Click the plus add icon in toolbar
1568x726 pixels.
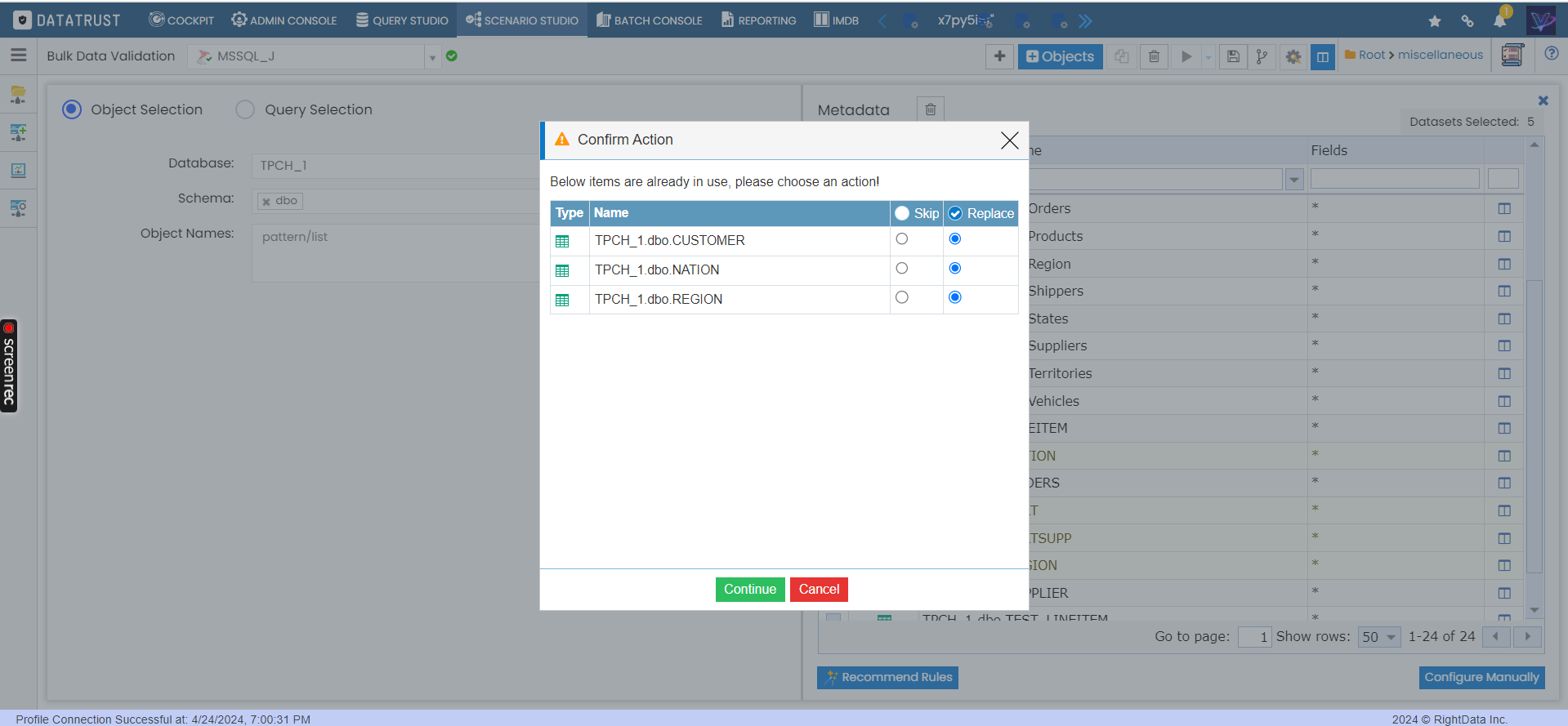tap(998, 56)
